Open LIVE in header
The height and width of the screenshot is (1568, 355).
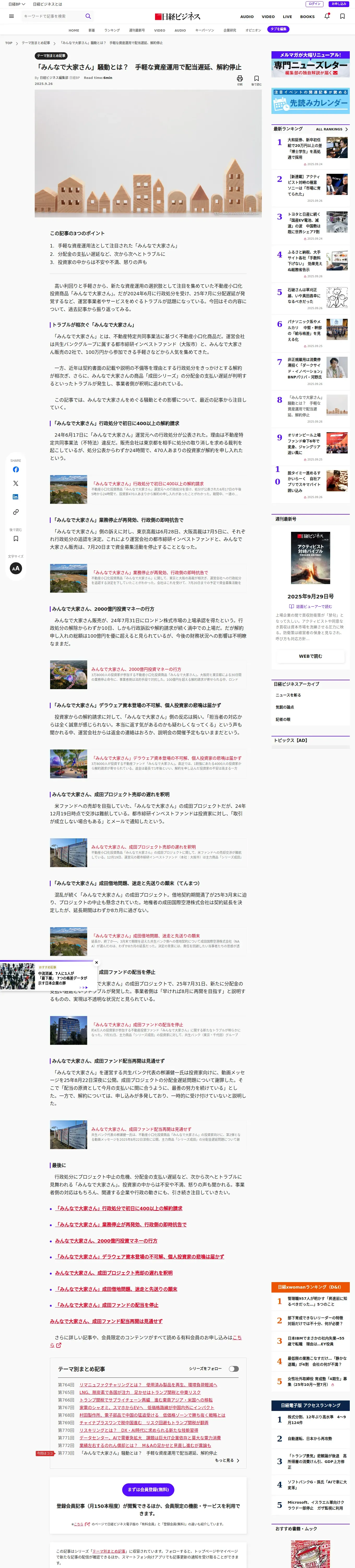click(x=288, y=17)
